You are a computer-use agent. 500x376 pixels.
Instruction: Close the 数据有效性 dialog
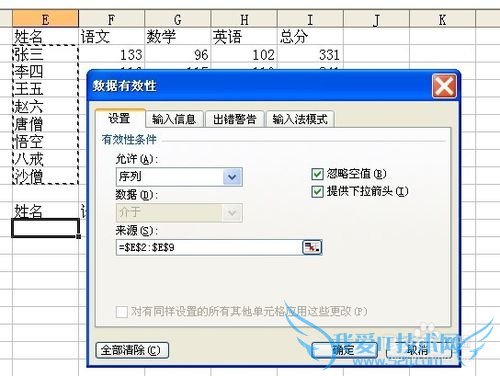click(444, 86)
